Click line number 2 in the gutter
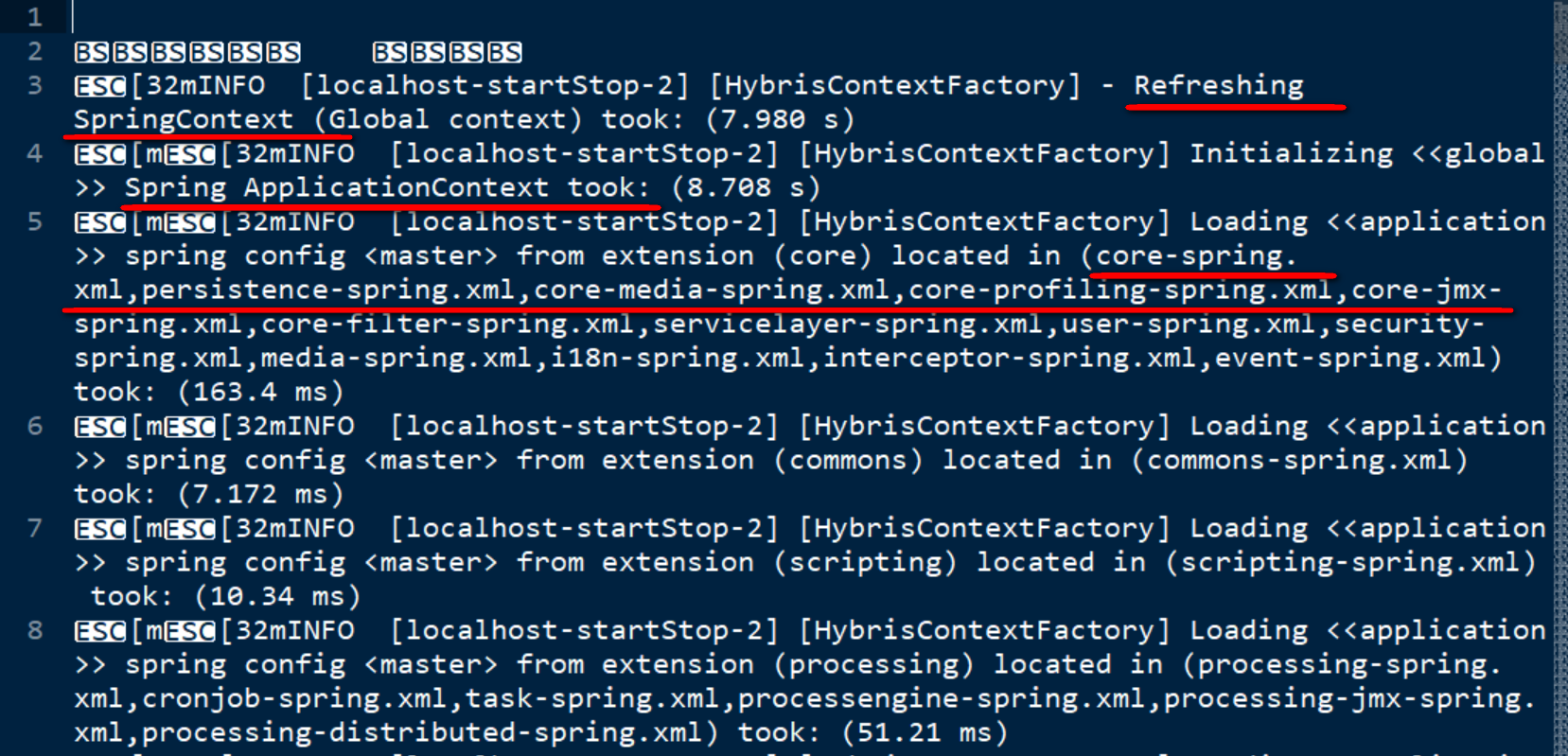The width and height of the screenshot is (1568, 756). [35, 51]
